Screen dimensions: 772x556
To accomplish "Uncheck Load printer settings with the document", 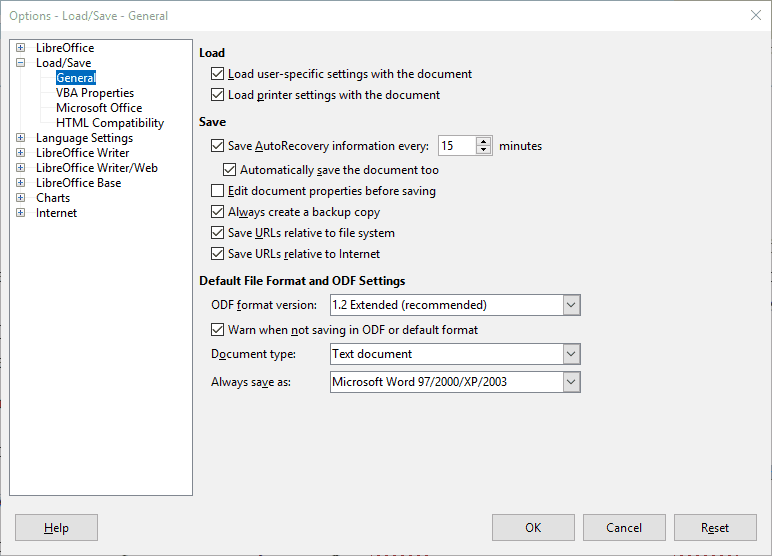I will 217,95.
